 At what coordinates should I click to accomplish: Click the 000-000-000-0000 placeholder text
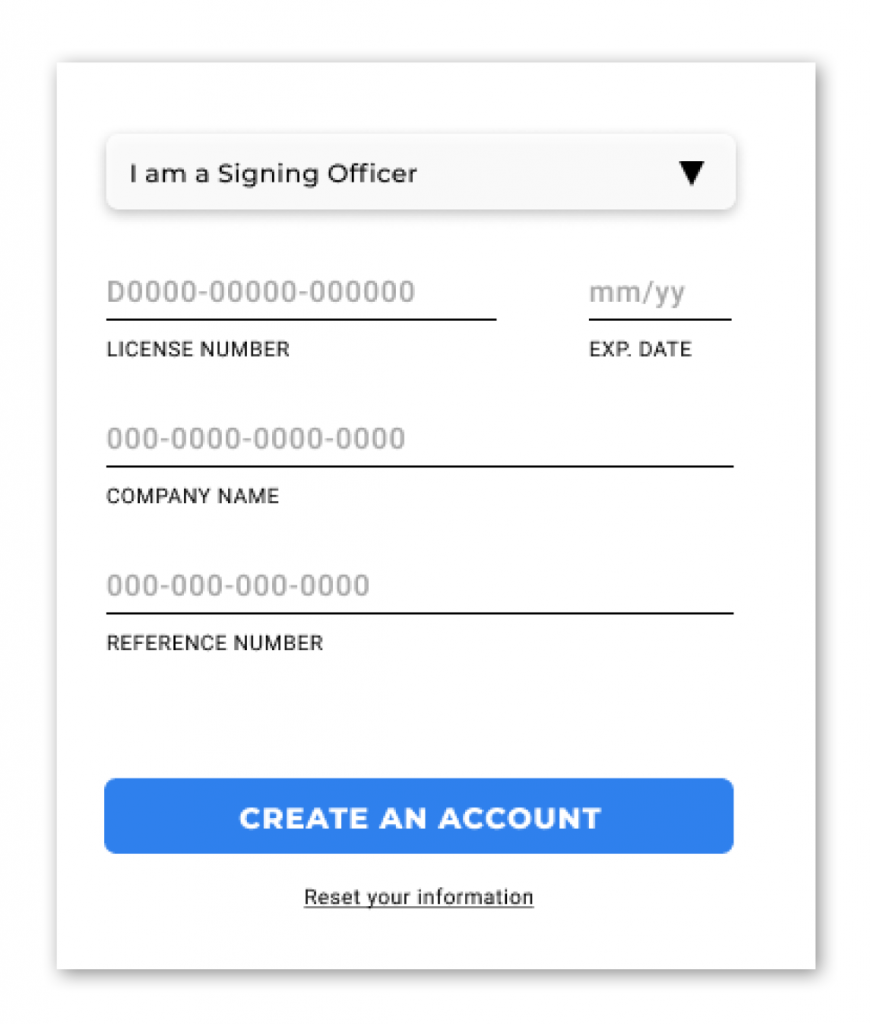pos(238,585)
